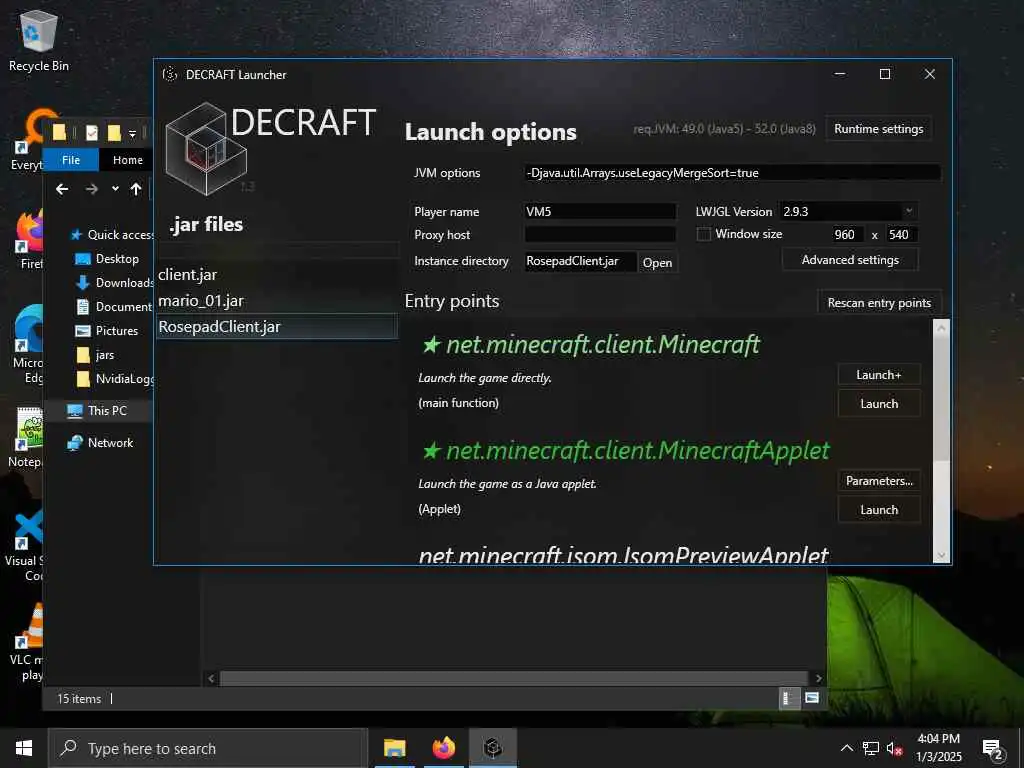Image resolution: width=1024 pixels, height=768 pixels.
Task: Click into the JVM options field
Action: pos(732,173)
